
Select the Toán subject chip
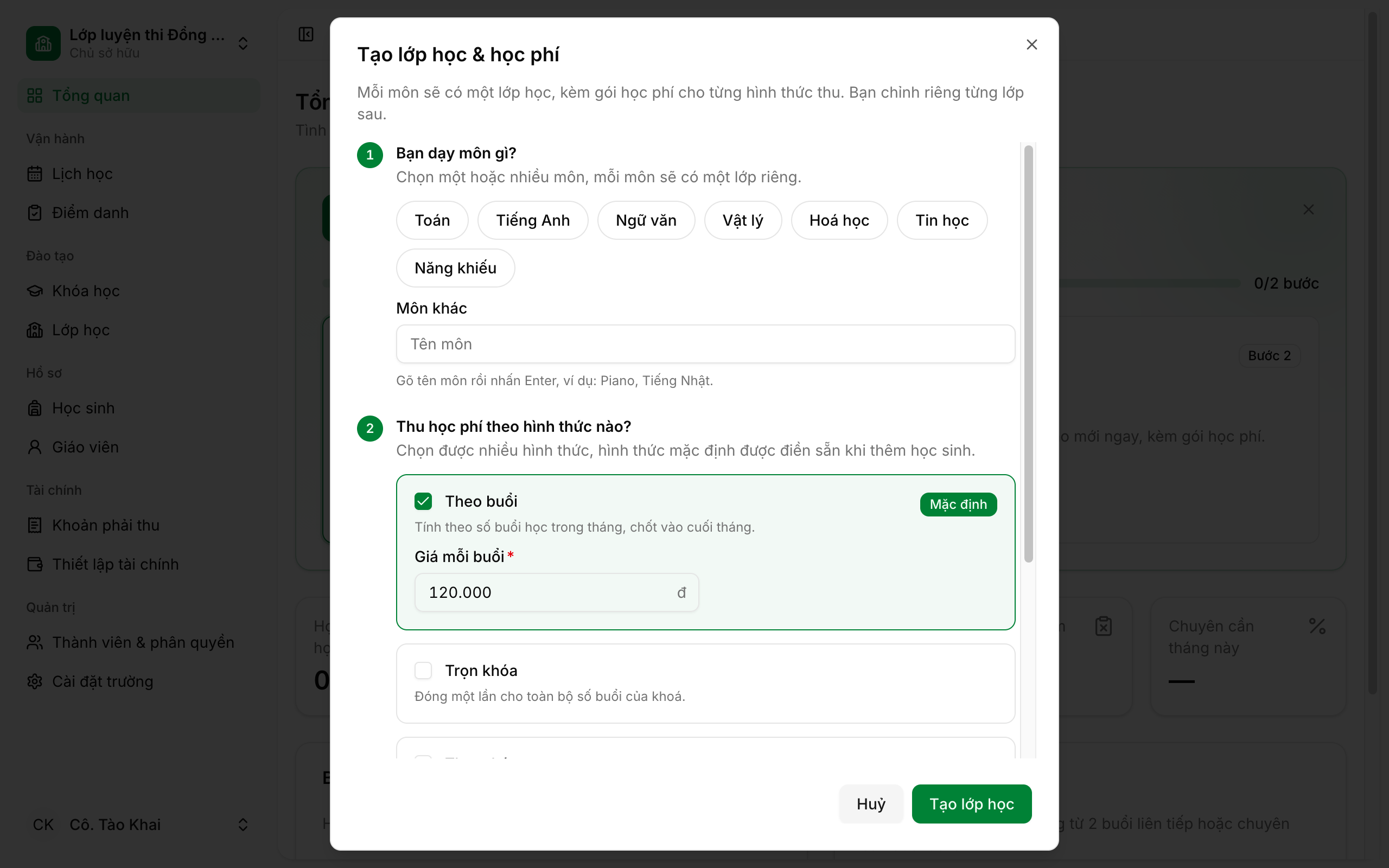coord(432,220)
